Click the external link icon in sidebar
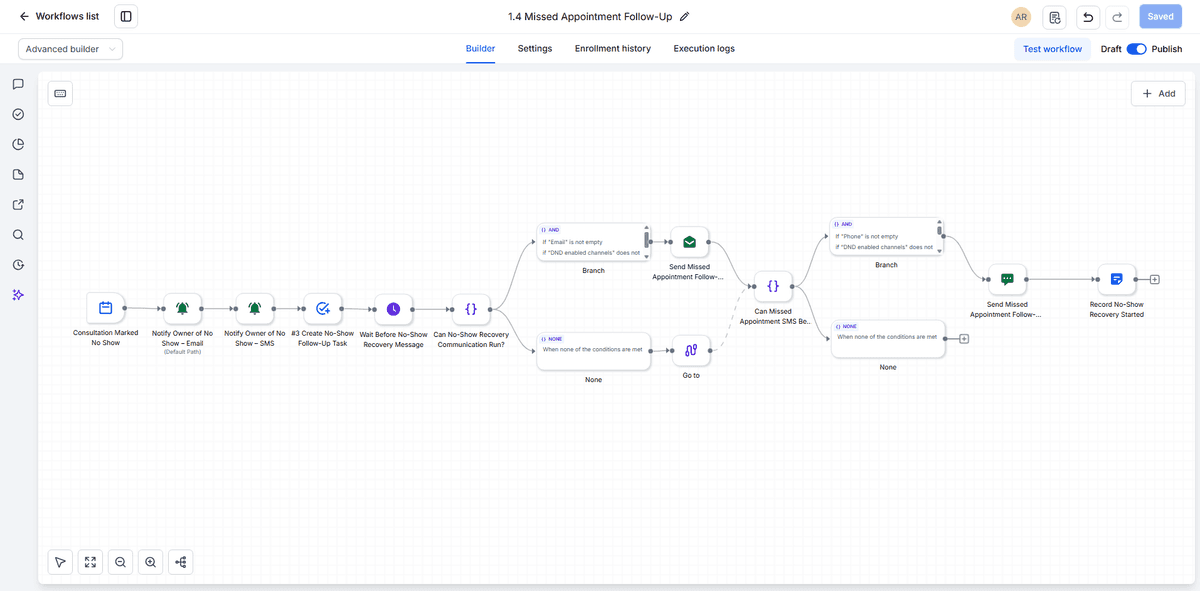This screenshot has width=1200, height=591. (18, 205)
